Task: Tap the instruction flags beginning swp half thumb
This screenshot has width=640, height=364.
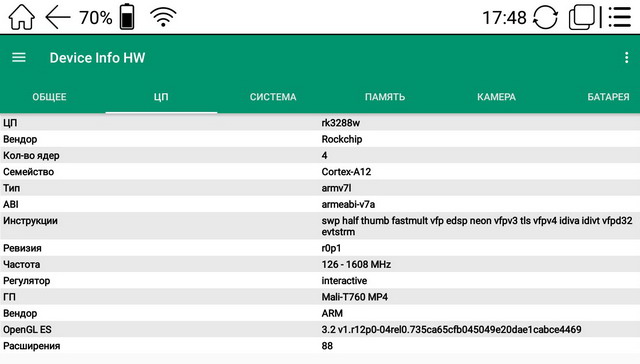Action: tap(477, 226)
